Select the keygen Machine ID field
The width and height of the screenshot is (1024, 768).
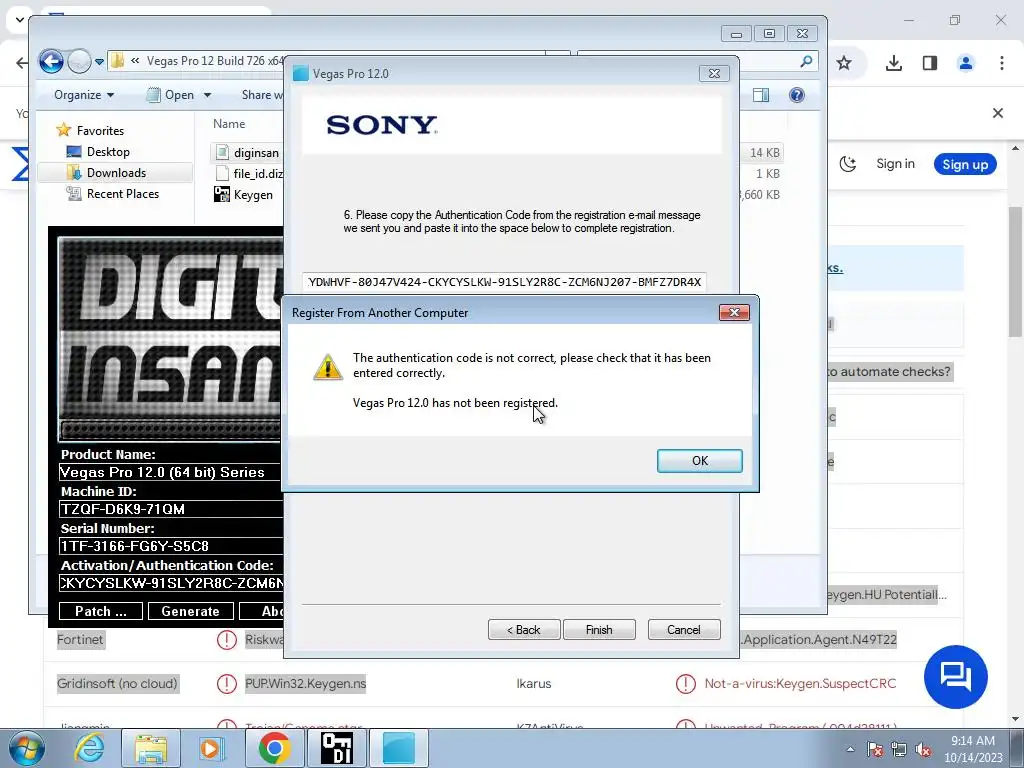coord(171,509)
